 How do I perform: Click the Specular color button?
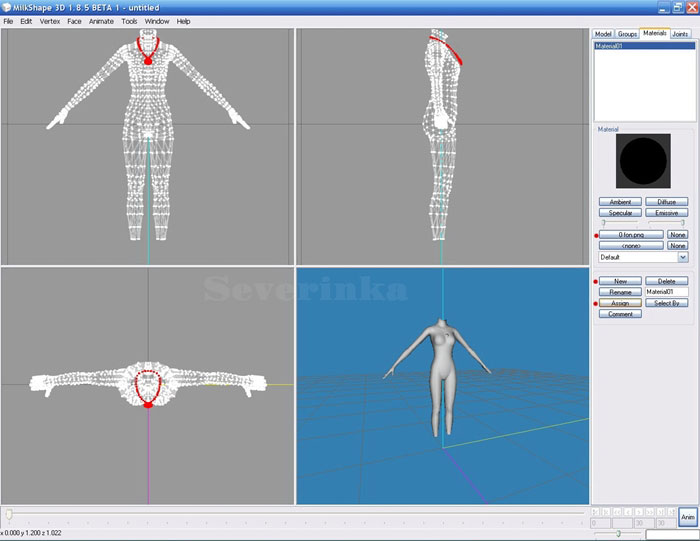(x=620, y=213)
